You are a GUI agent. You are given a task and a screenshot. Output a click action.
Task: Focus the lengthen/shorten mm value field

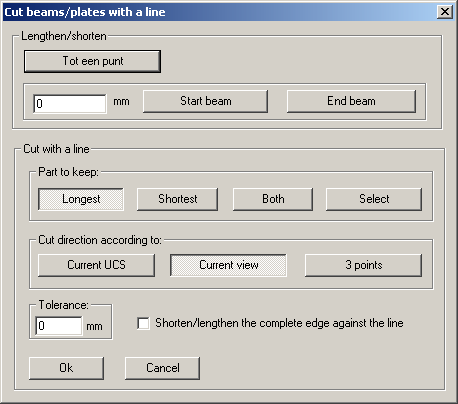(x=70, y=104)
